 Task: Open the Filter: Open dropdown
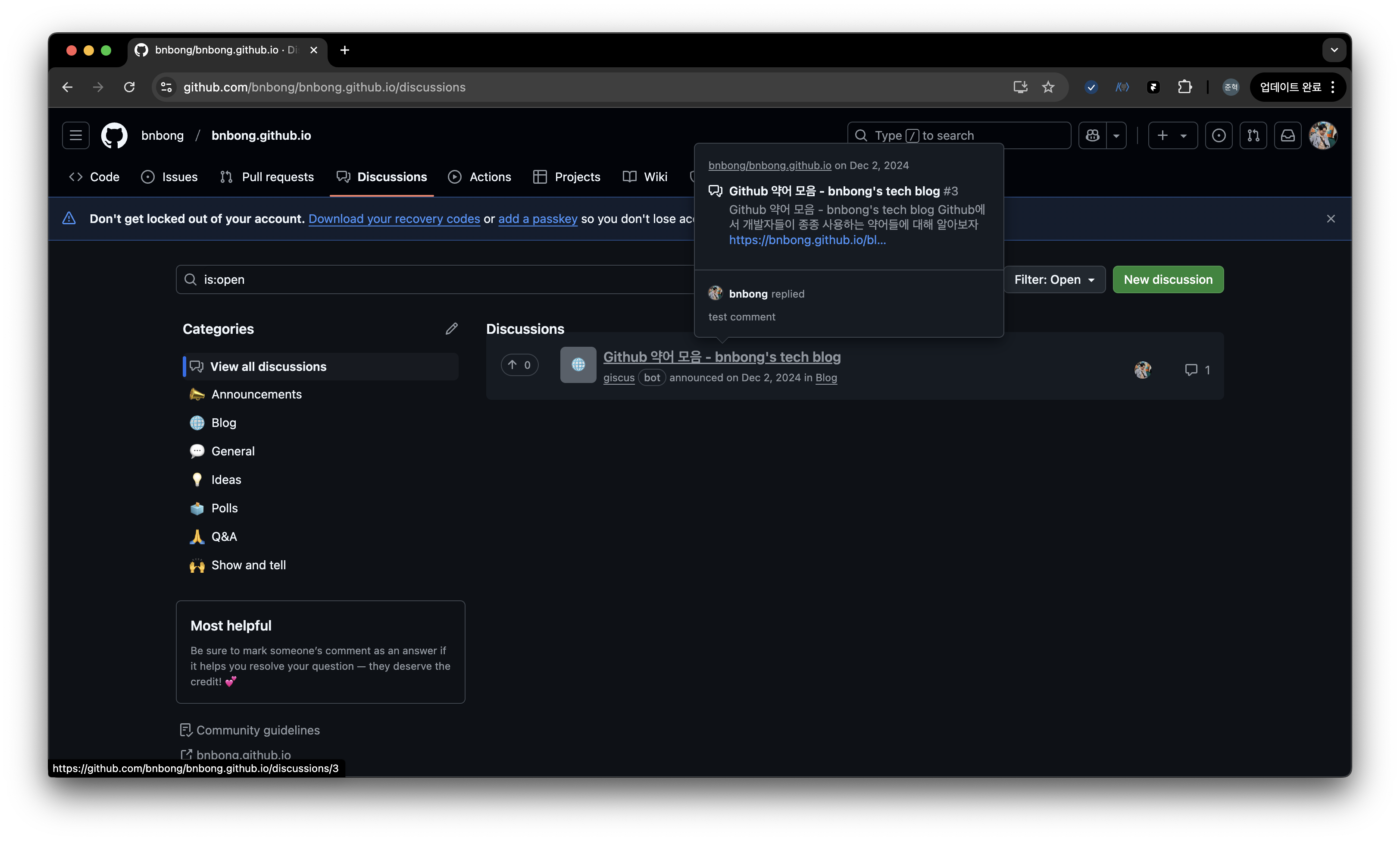(1054, 279)
